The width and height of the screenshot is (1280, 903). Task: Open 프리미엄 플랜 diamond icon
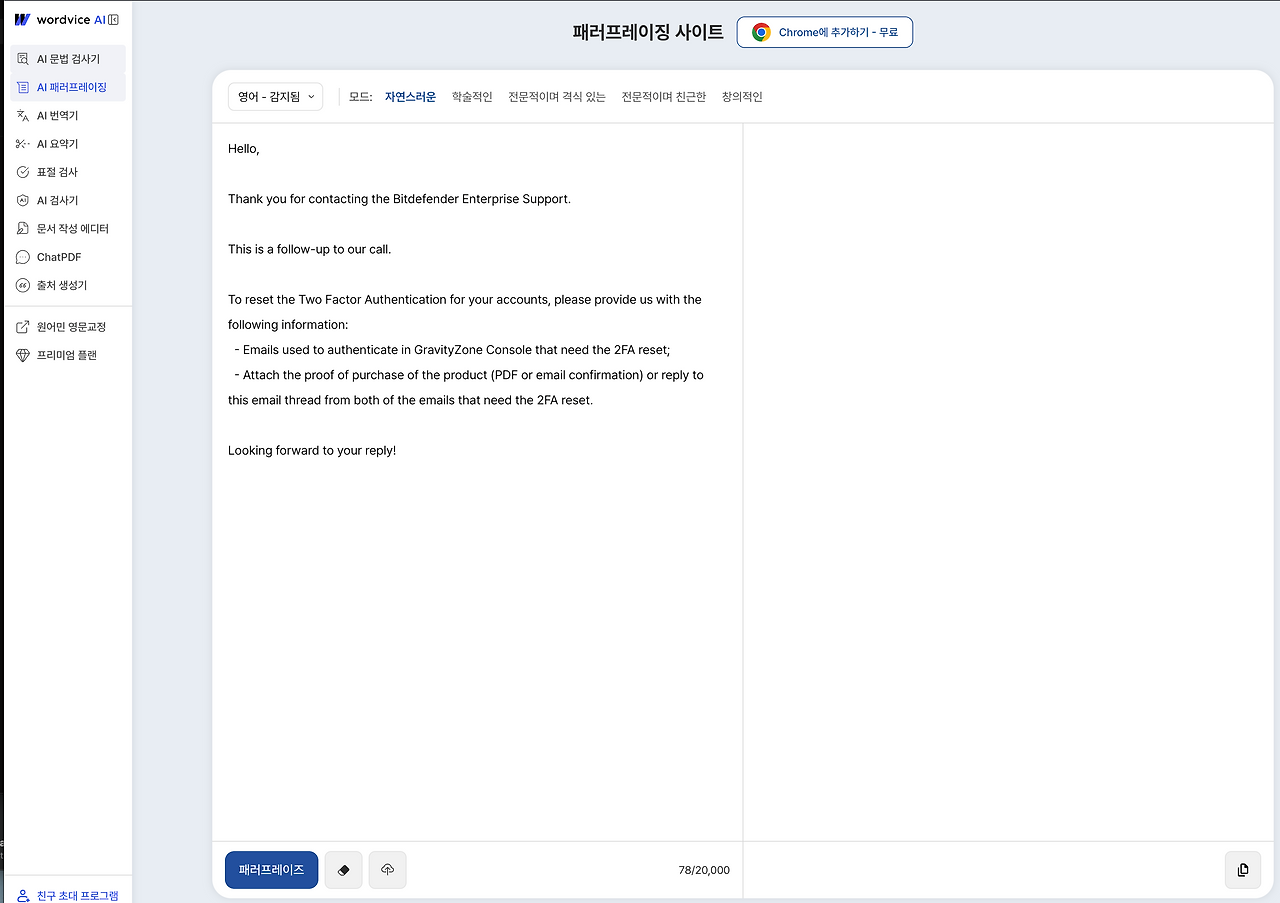coord(64,355)
